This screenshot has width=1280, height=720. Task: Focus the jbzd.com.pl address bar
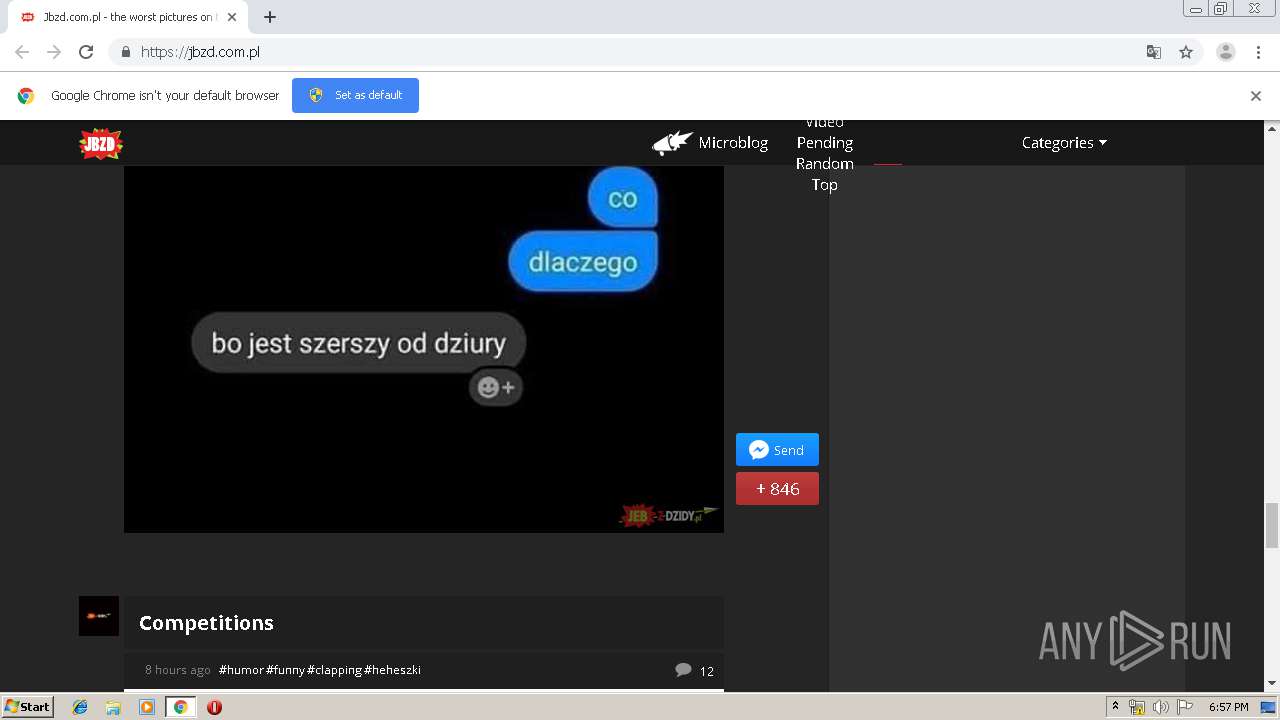click(x=640, y=52)
